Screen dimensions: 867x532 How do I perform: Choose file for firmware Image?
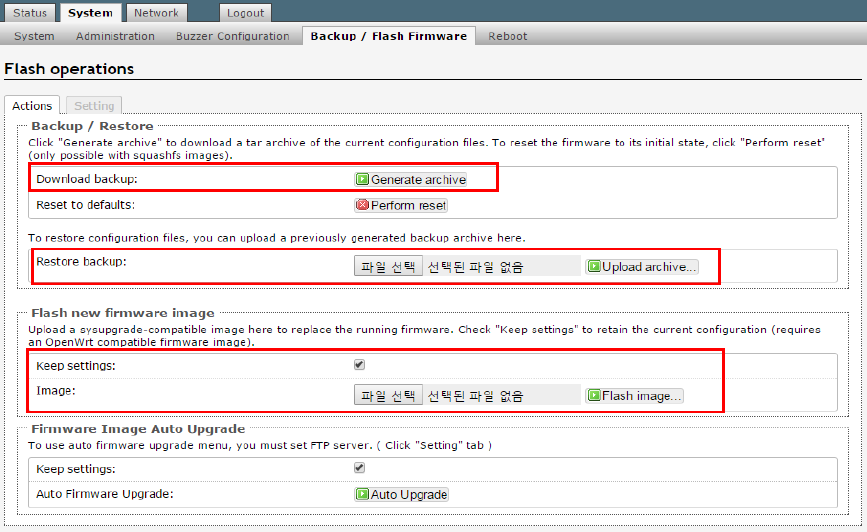pos(388,395)
